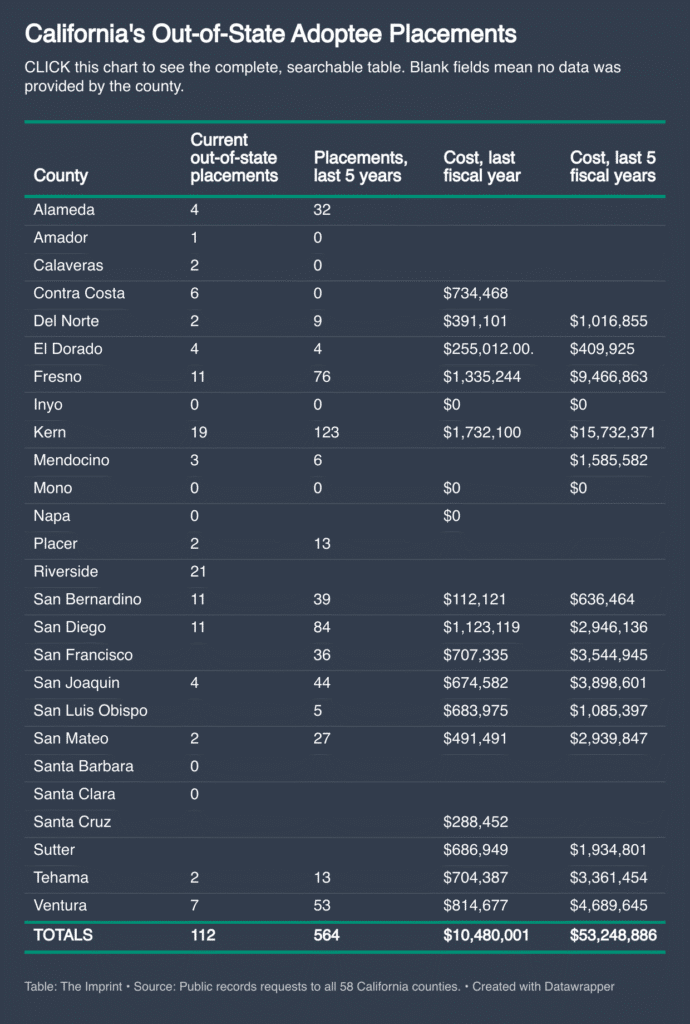690x1024 pixels.
Task: Select the TOTALS row label
Action: click(63, 935)
